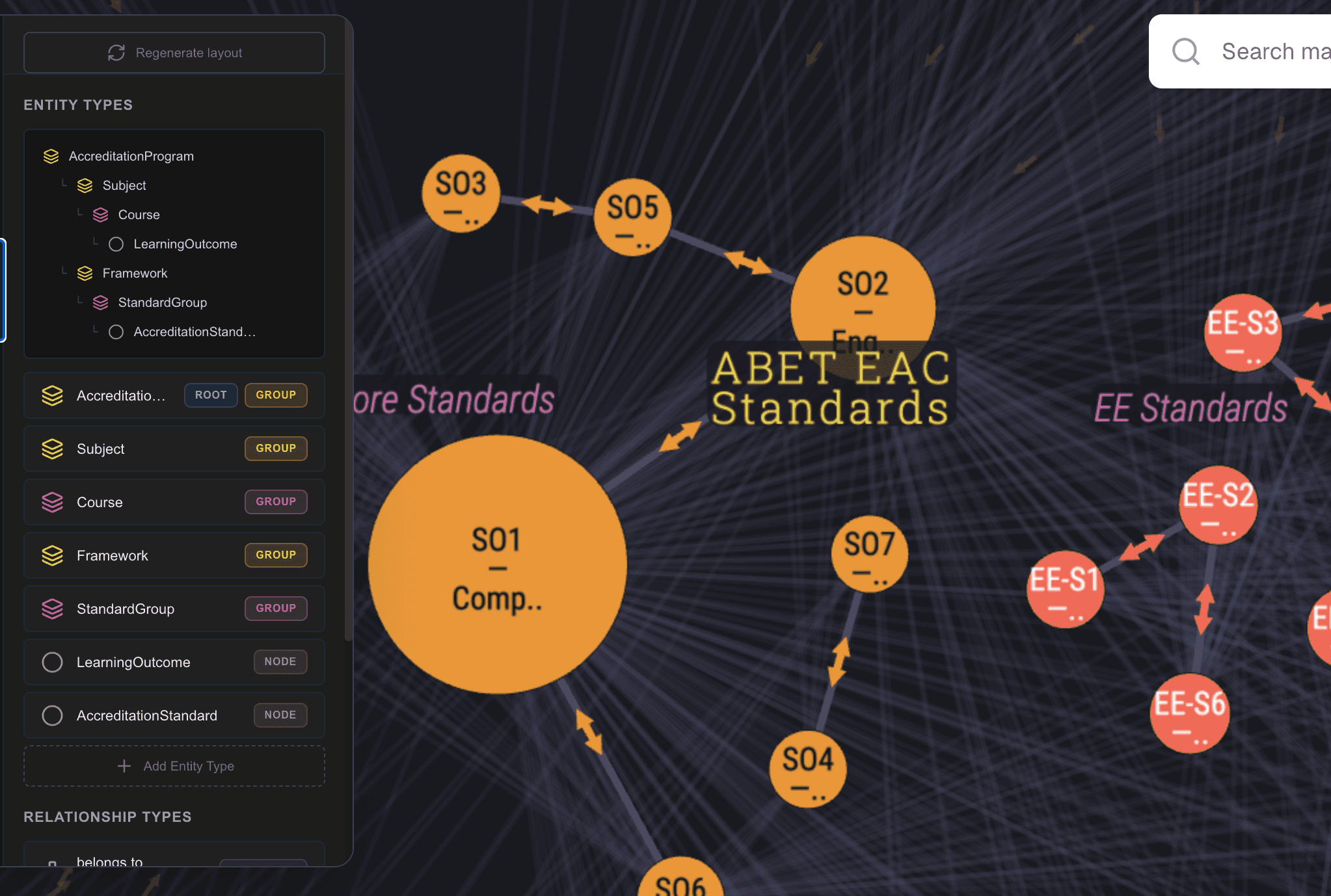Screen dimensions: 1331x896
Task: Click the ABET EAC Standards graph label
Action: [x=831, y=388]
